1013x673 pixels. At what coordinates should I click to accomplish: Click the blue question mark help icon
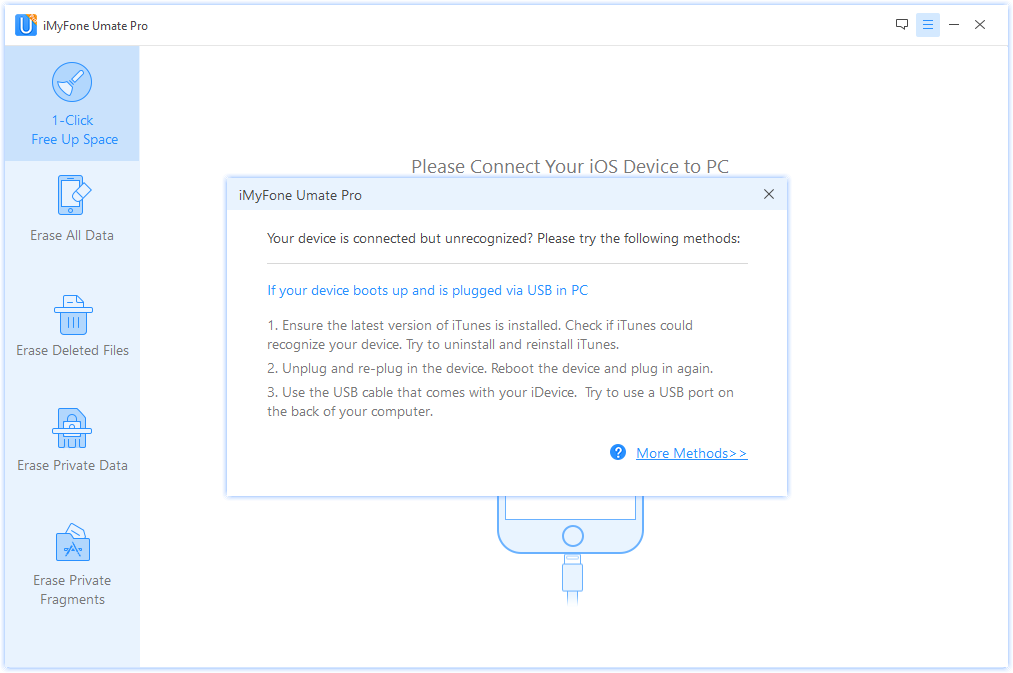pyautogui.click(x=618, y=452)
